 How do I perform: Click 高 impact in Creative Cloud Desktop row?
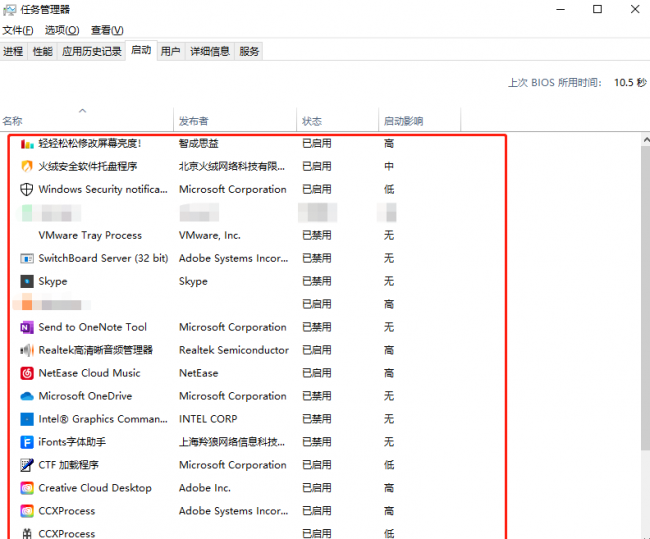(389, 488)
